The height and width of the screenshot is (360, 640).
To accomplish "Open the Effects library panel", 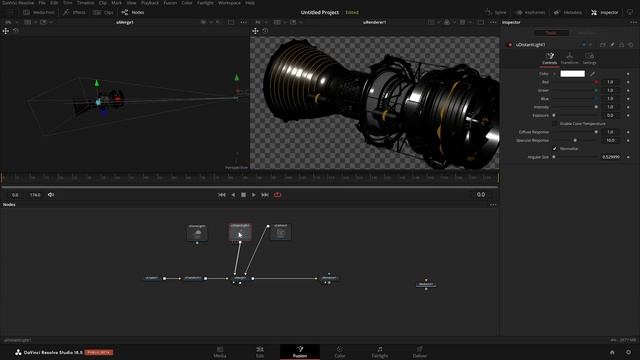I will [x=74, y=12].
